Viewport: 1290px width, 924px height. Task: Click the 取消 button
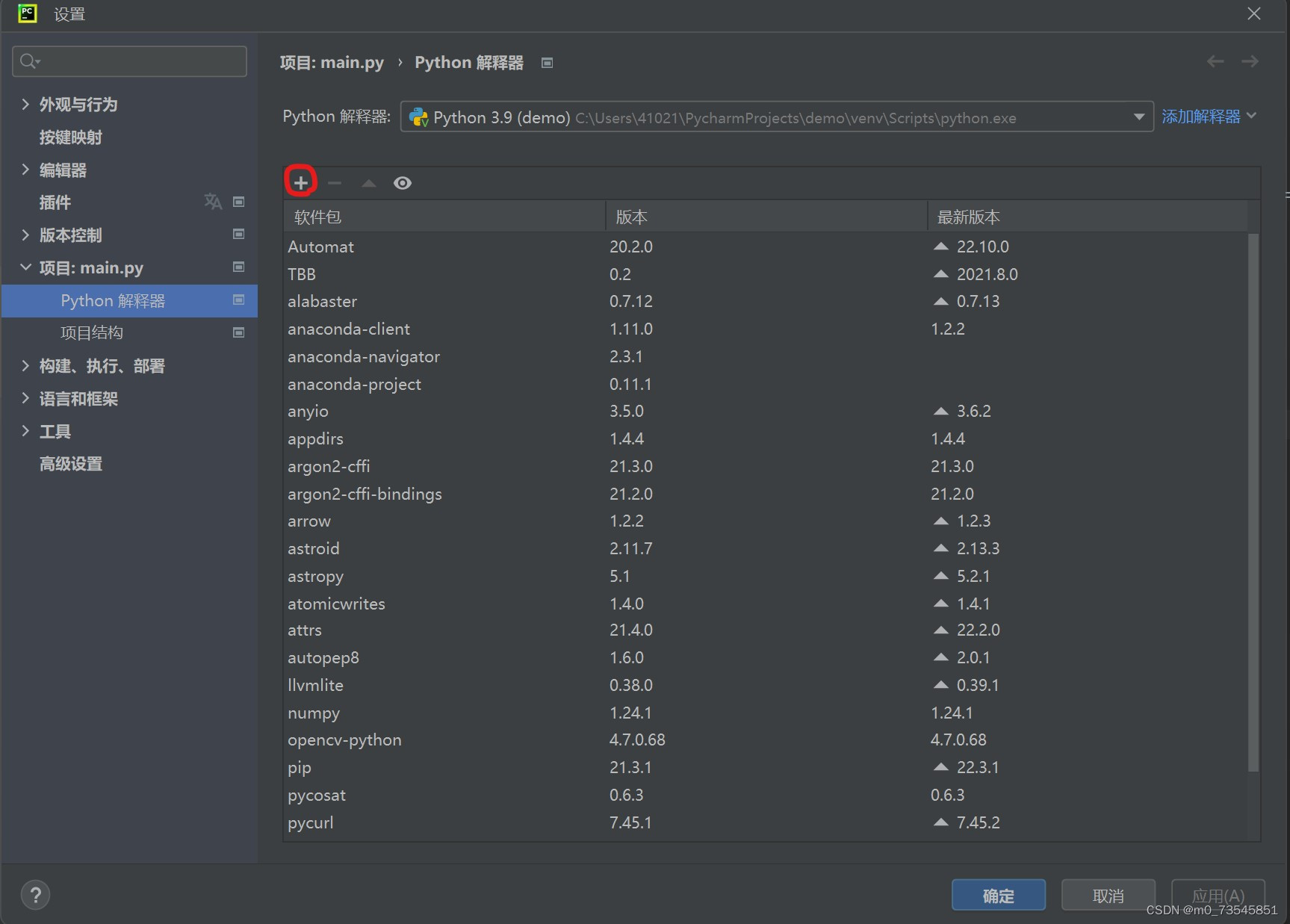pos(1108,895)
